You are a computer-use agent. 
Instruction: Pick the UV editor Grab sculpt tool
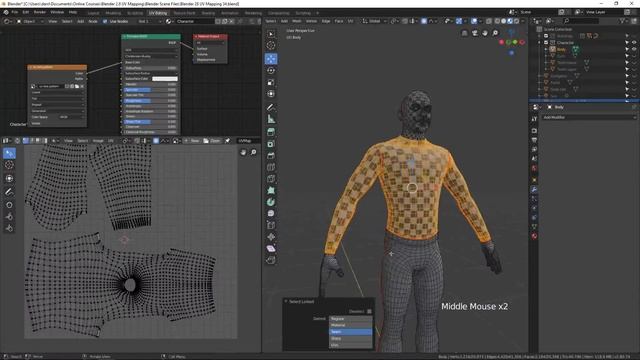(x=9, y=205)
